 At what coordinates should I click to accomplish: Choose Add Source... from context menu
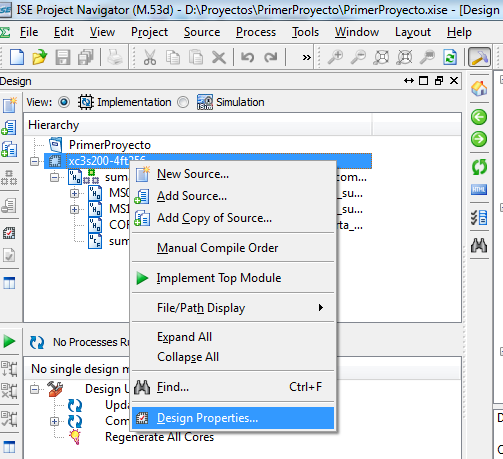(233, 196)
